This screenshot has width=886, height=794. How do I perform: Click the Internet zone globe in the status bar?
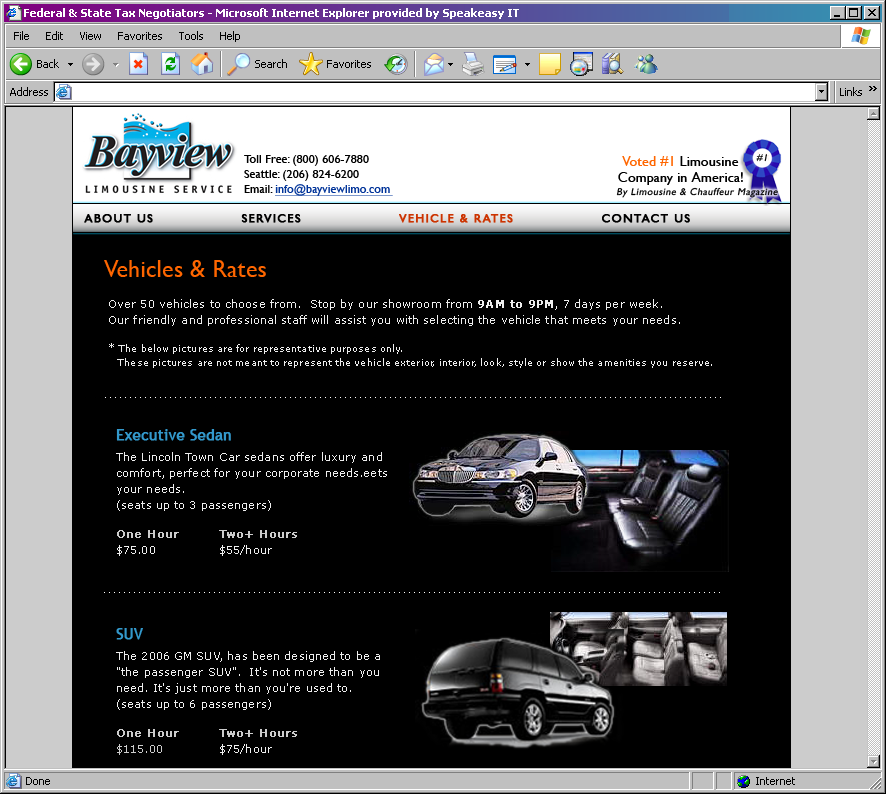point(744,781)
